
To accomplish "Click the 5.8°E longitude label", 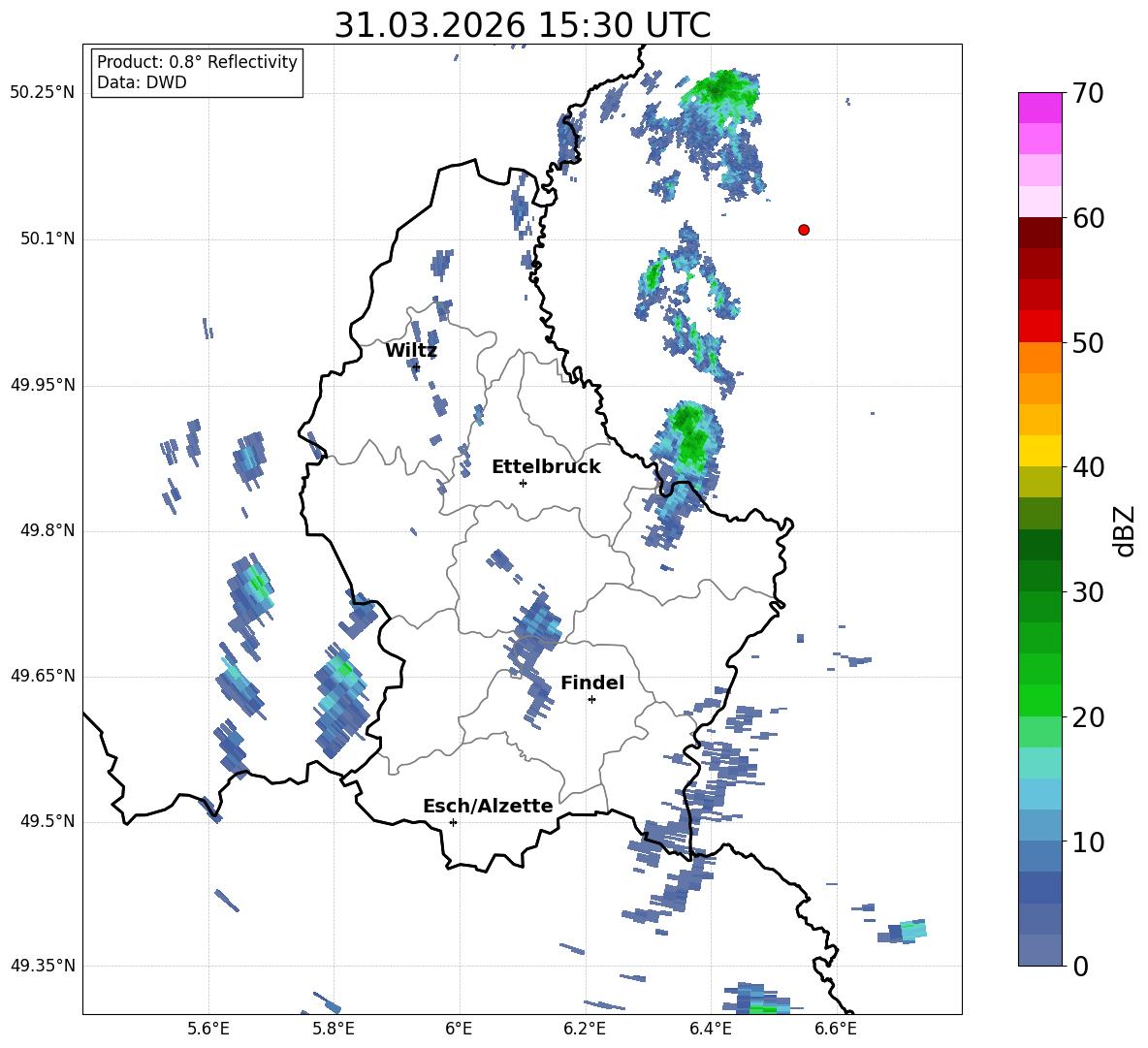I will click(334, 1030).
